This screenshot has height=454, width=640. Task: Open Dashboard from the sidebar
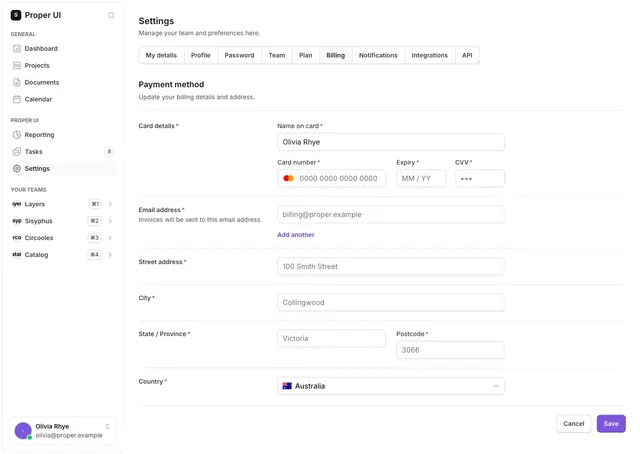point(62,49)
